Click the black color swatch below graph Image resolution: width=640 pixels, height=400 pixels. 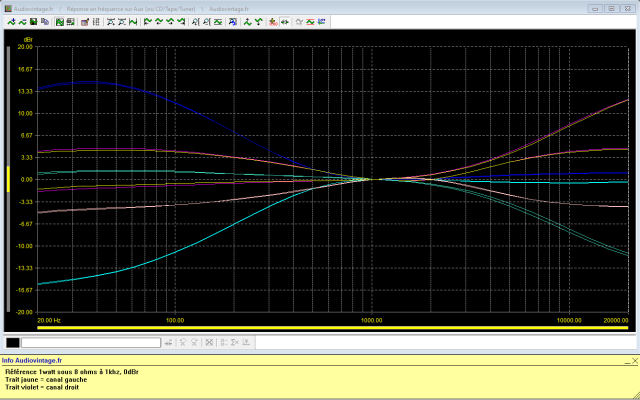coord(13,342)
